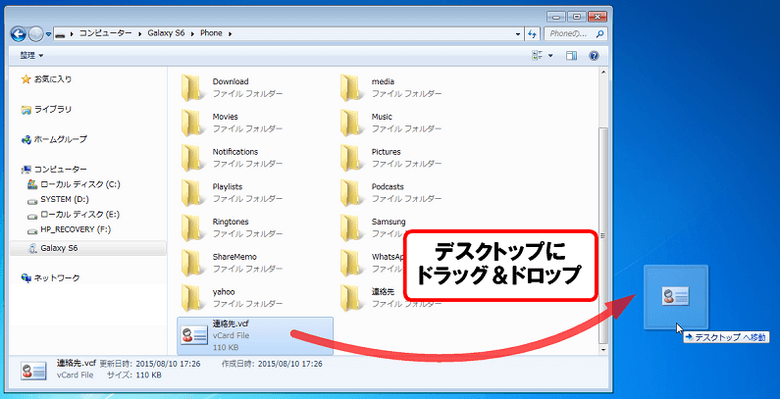
Task: Select the Playlists folder icon
Action: (x=193, y=193)
